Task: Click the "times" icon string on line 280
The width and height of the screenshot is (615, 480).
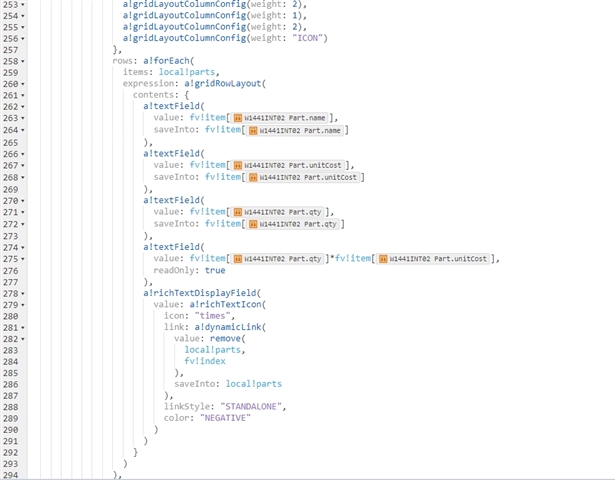Action: coord(212,316)
